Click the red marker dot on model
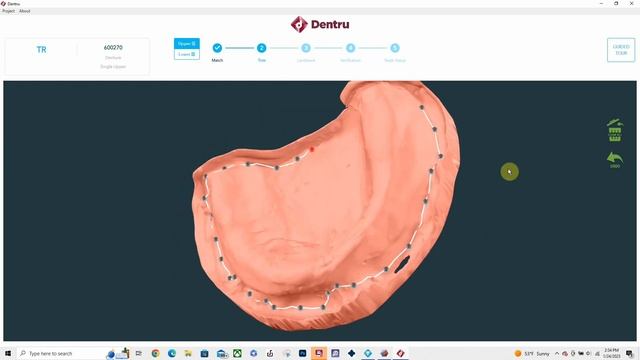 tap(312, 149)
